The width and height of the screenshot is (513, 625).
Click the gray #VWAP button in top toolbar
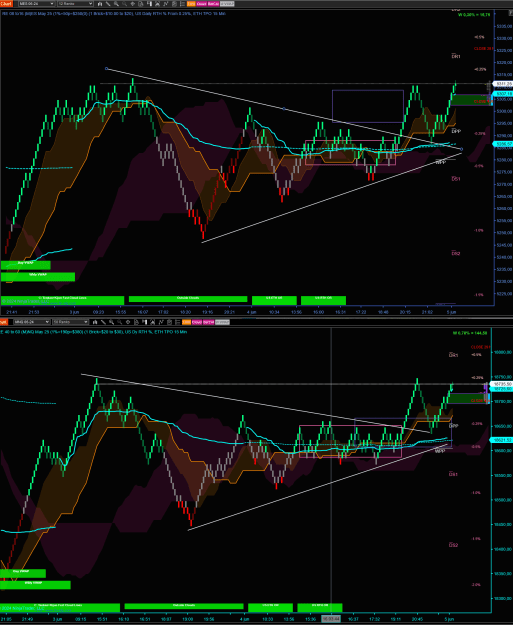coord(228,4)
